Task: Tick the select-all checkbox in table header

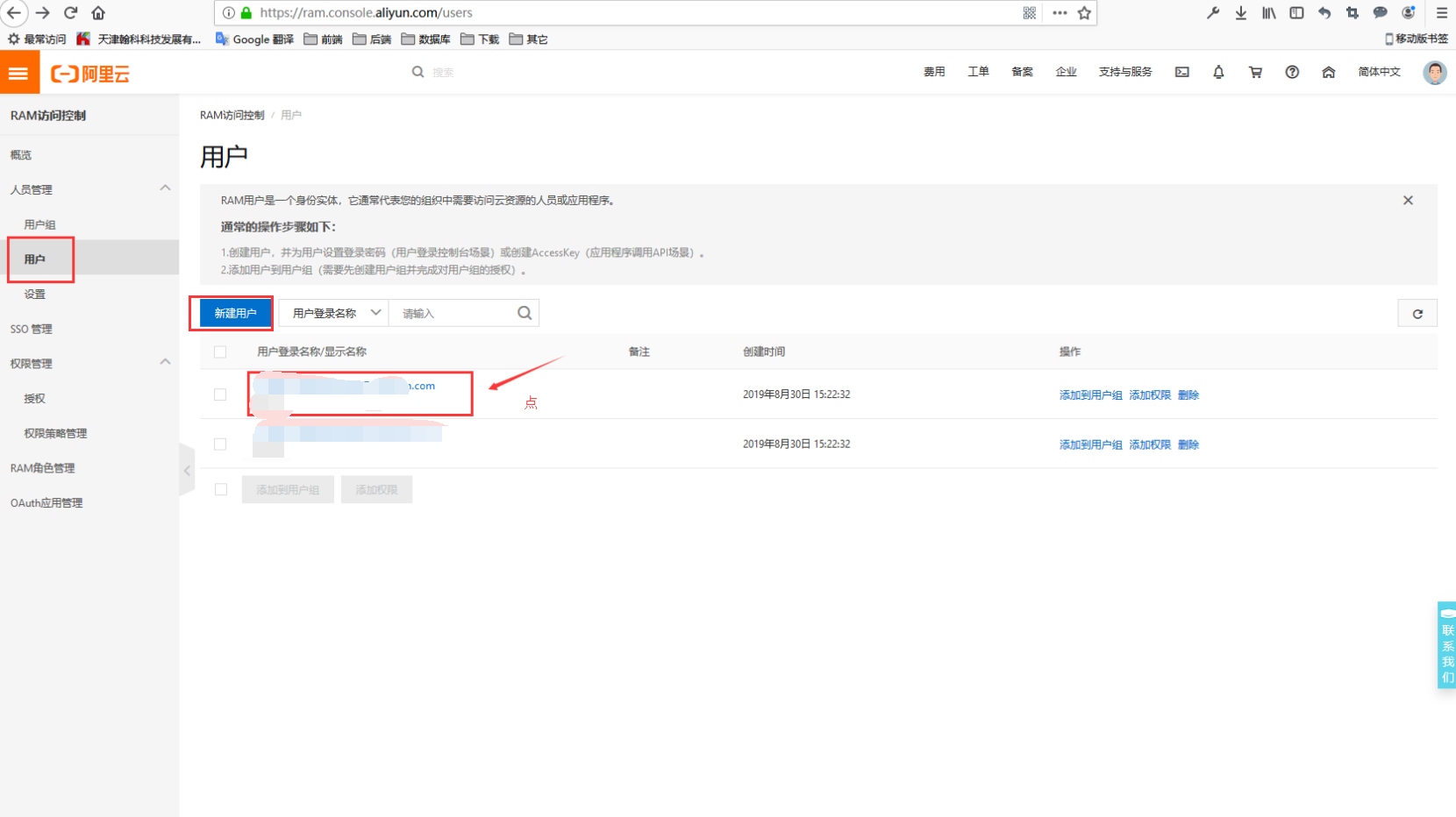Action: pos(220,352)
